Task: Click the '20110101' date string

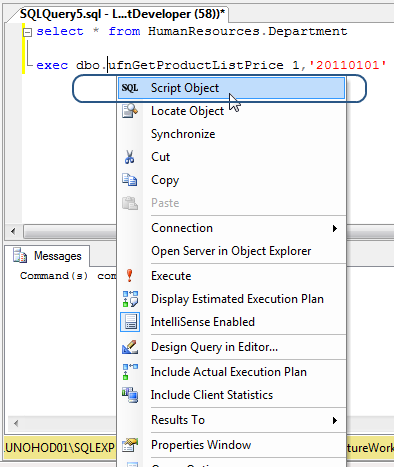Action: [x=348, y=65]
